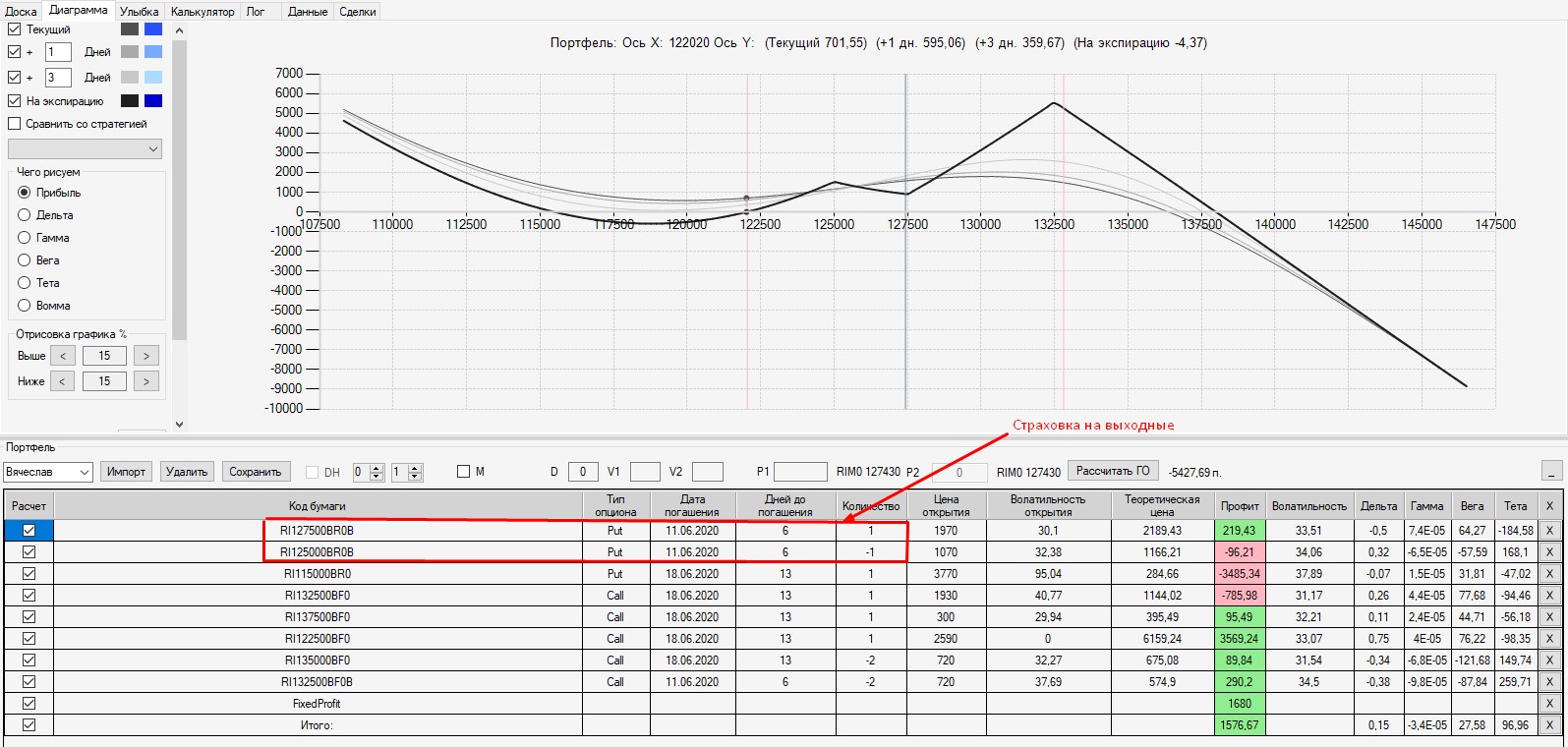Click the up arrow of the left panel scrollbar
The image size is (1568, 747).
click(x=179, y=30)
